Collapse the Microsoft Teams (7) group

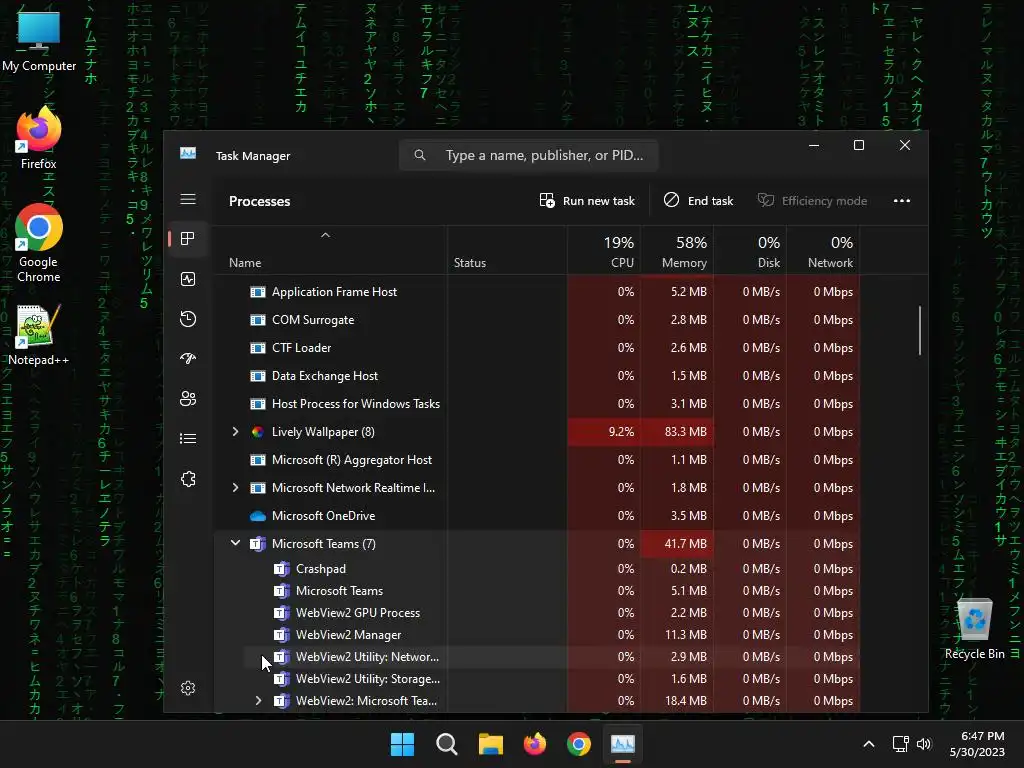point(235,543)
